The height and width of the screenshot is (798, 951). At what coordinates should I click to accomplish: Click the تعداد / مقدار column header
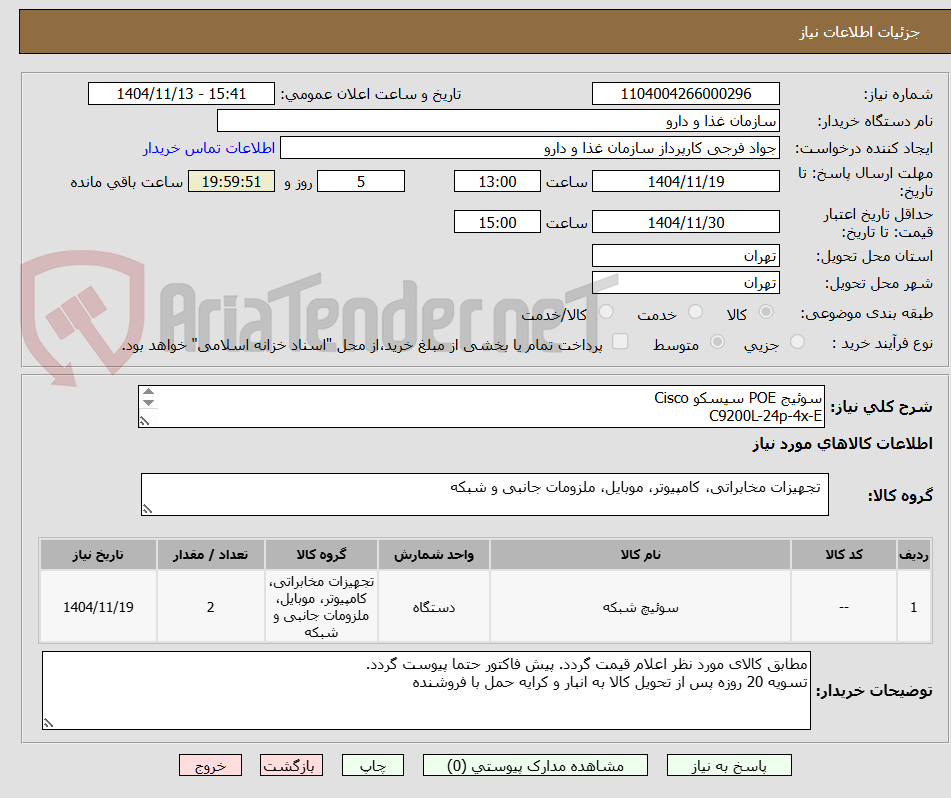[x=210, y=555]
